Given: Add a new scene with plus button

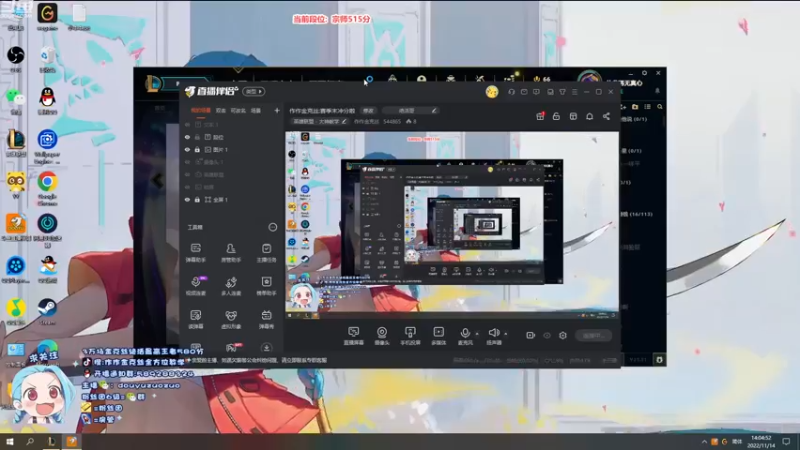Looking at the screenshot, I should click(277, 110).
